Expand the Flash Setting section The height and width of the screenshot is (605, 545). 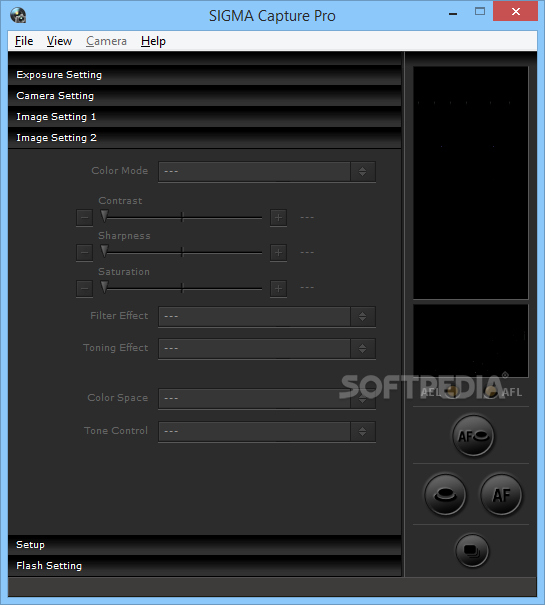(205, 566)
